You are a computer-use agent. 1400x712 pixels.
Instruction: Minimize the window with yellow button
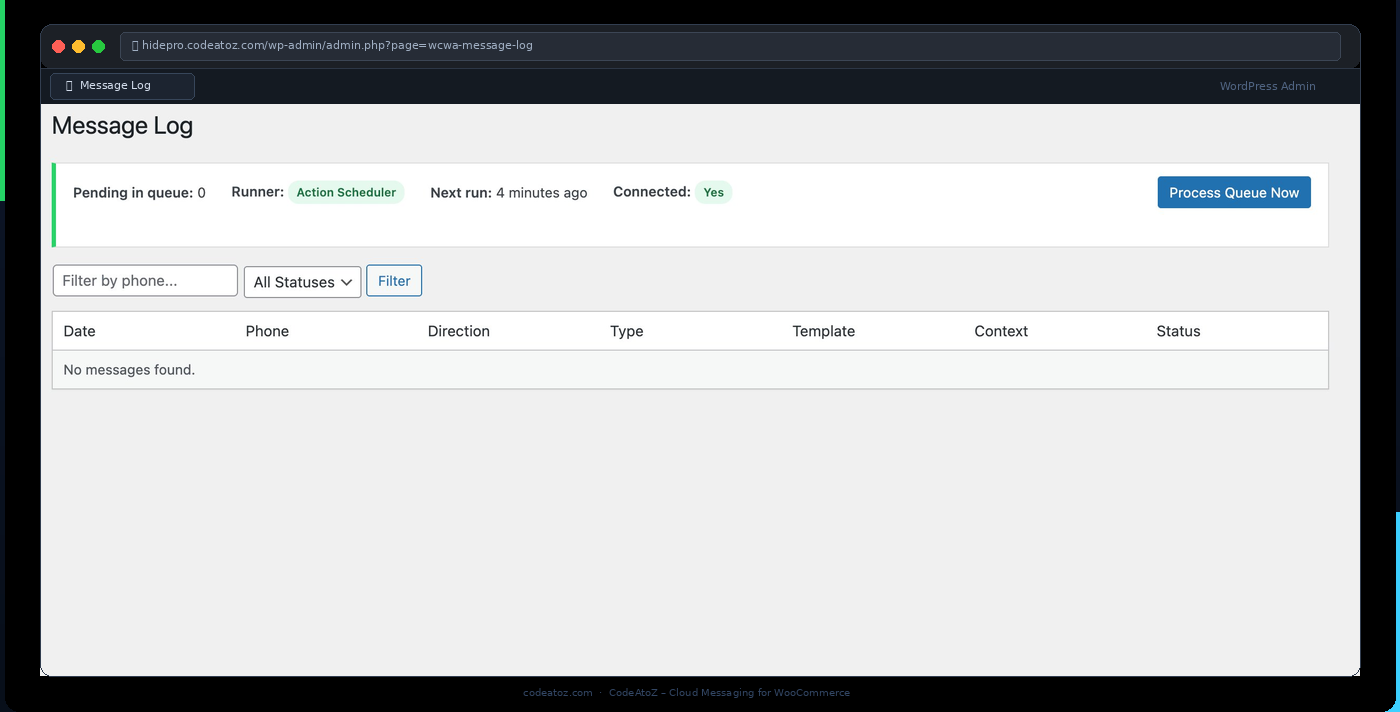pyautogui.click(x=78, y=47)
